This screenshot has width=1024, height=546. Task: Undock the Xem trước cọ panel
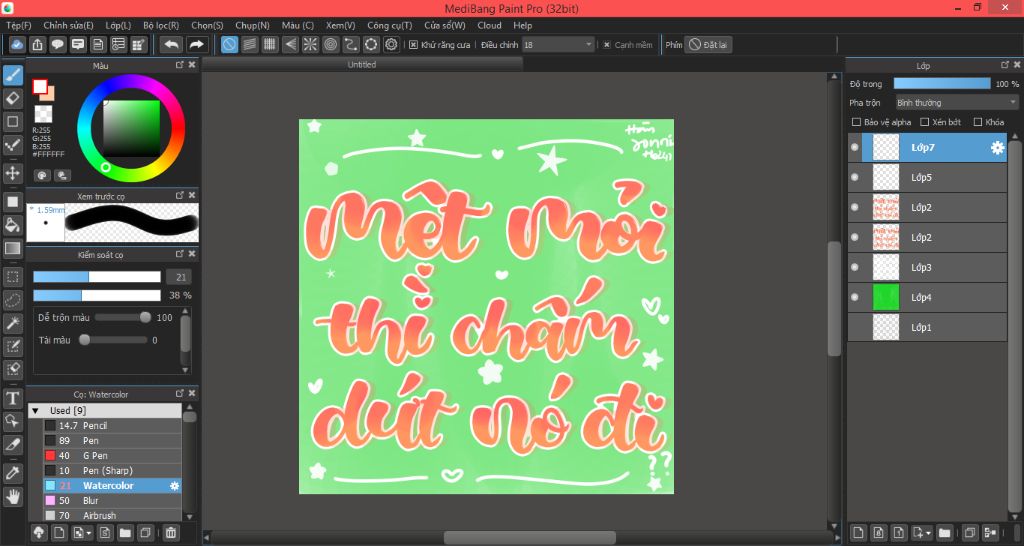pos(180,195)
